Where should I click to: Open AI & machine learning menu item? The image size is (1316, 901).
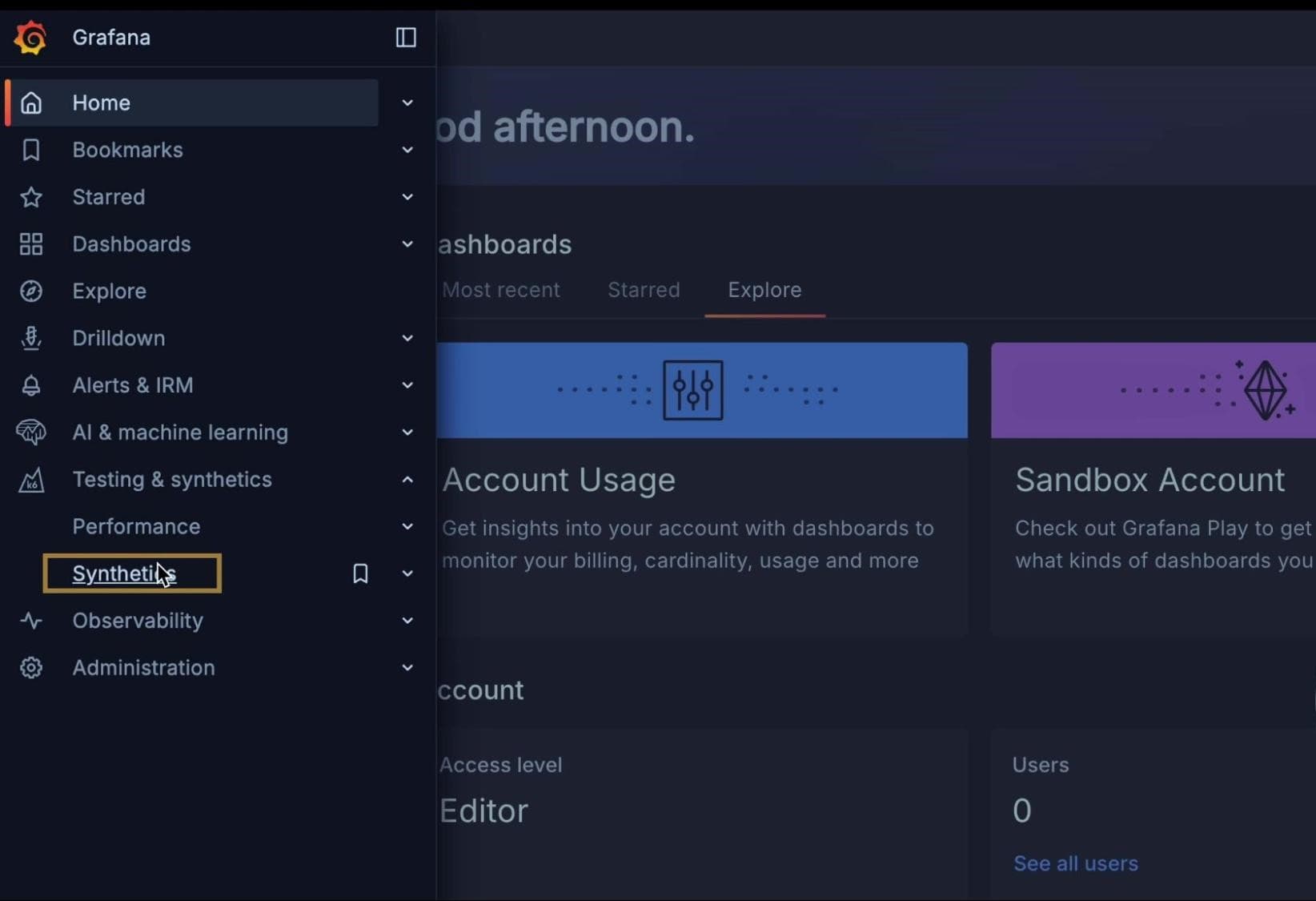pos(180,432)
